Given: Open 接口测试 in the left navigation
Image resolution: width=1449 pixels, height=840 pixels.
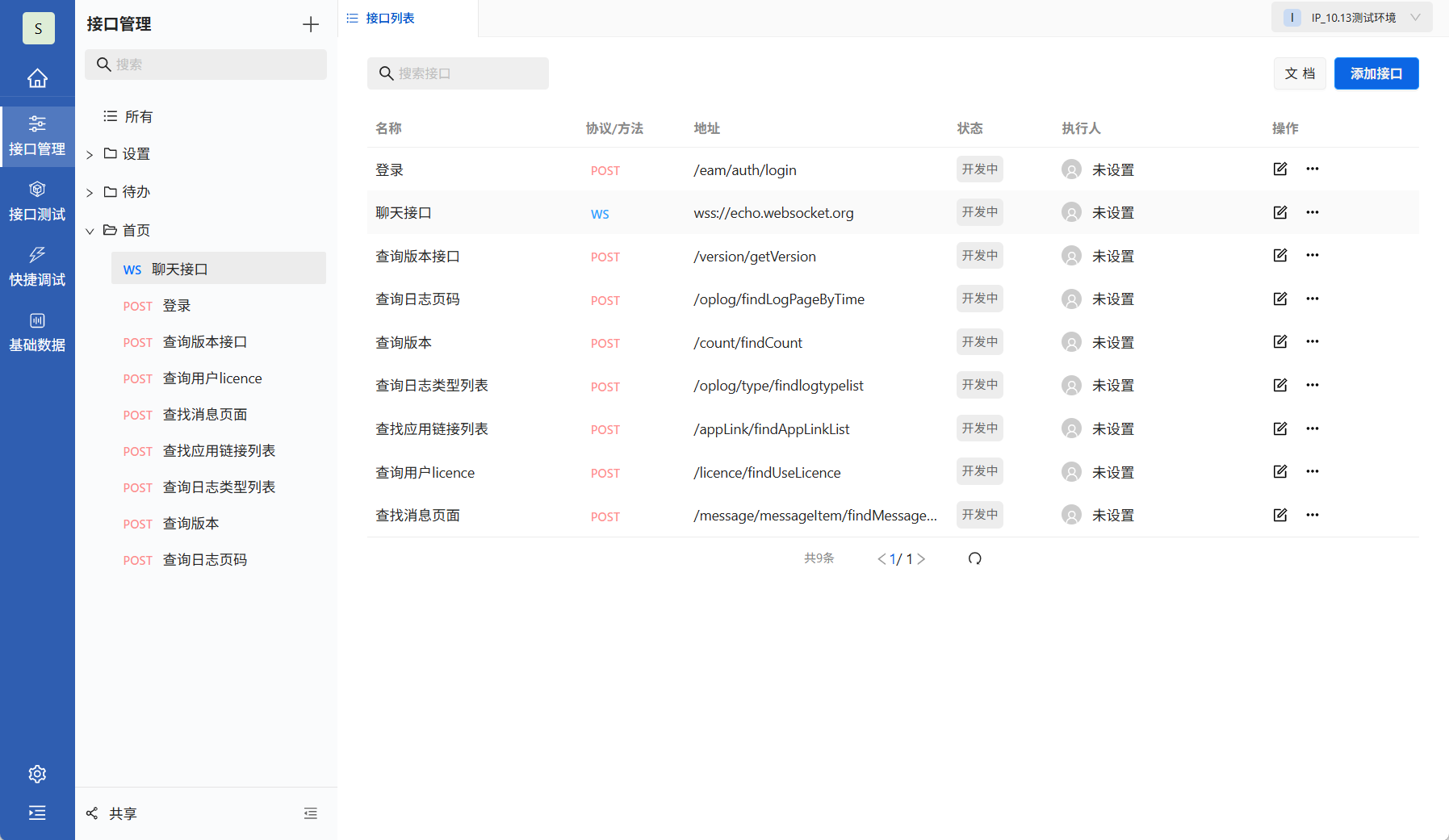Looking at the screenshot, I should click(x=37, y=202).
